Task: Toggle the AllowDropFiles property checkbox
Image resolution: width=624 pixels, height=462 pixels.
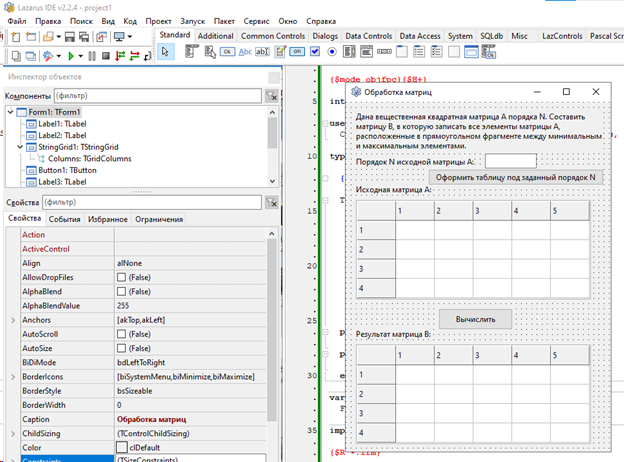Action: tap(121, 277)
